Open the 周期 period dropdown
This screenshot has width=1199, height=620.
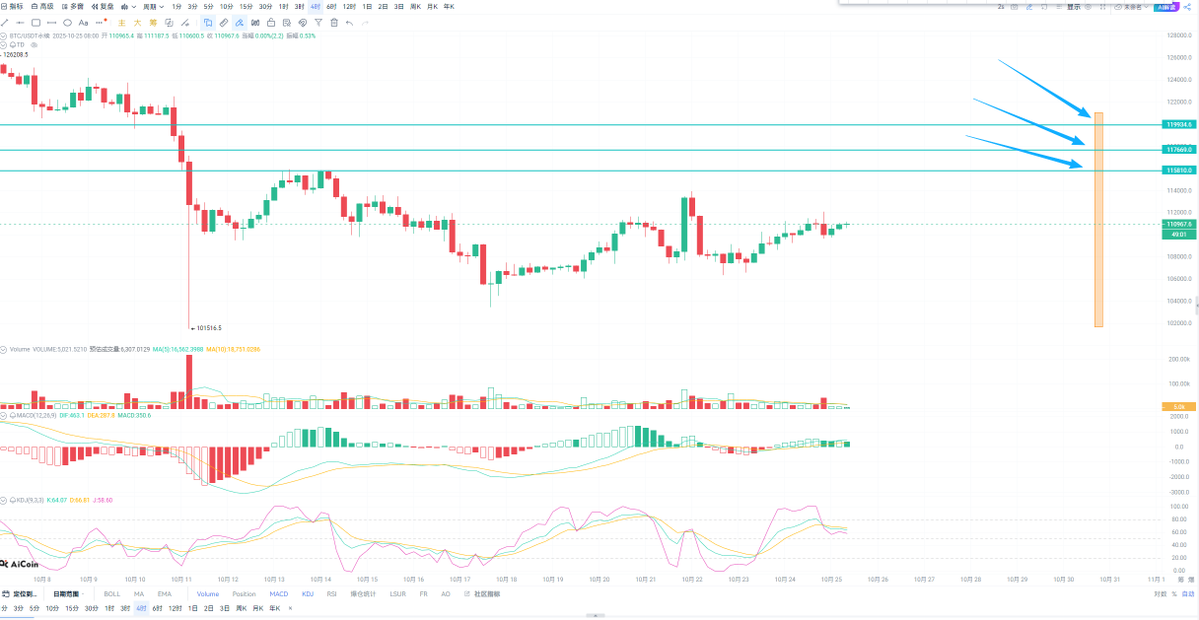tap(154, 6)
